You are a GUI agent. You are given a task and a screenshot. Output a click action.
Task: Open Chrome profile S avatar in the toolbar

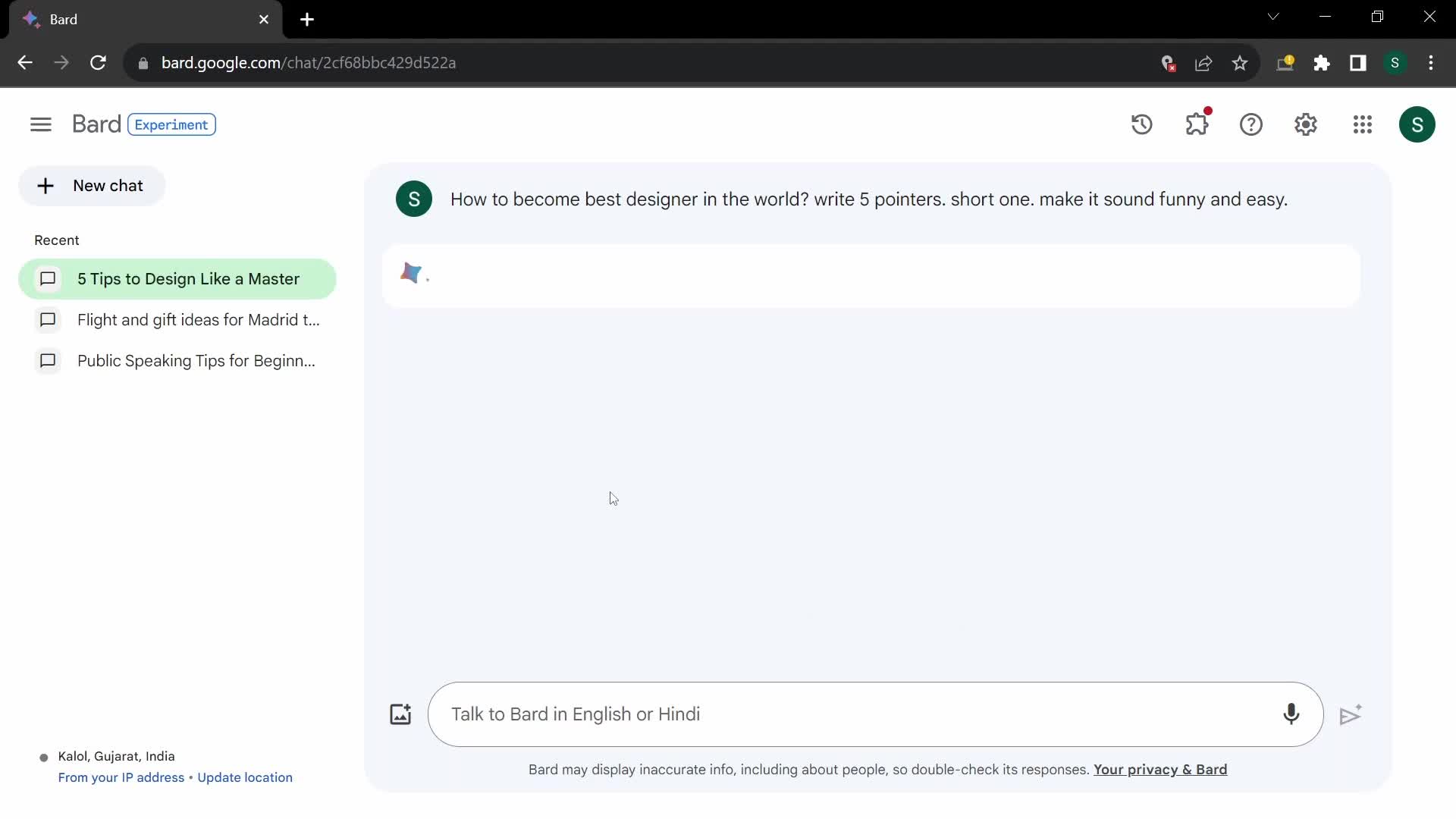pyautogui.click(x=1395, y=63)
